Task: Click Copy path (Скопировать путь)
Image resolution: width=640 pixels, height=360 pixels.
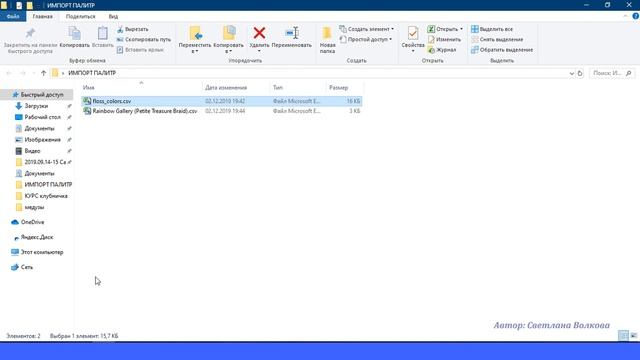Action: [143, 40]
